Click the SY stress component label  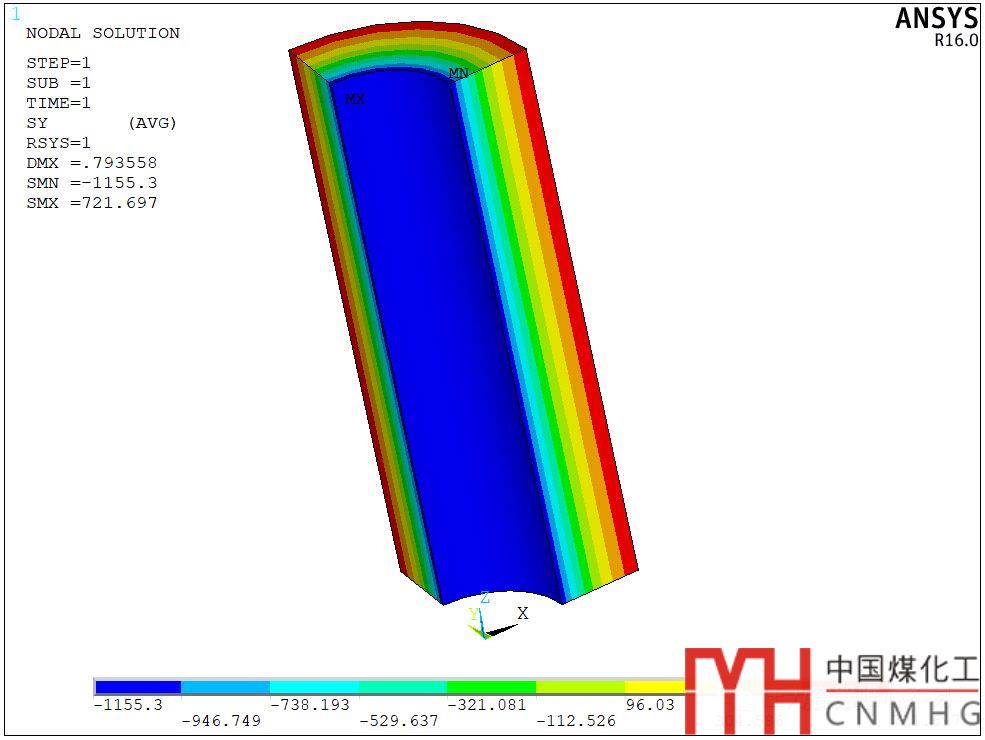tap(37, 123)
